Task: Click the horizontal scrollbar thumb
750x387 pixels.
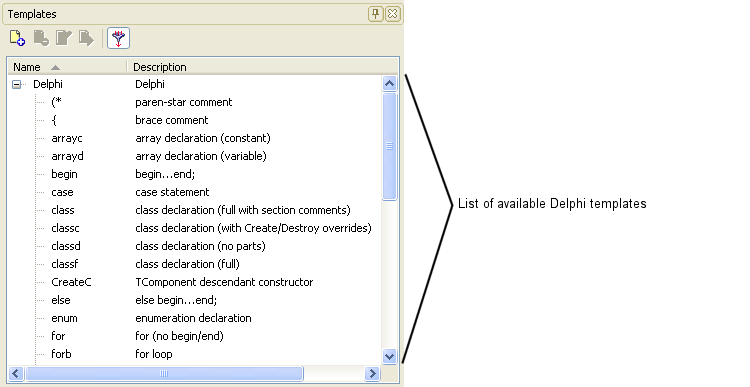Action: (x=164, y=373)
